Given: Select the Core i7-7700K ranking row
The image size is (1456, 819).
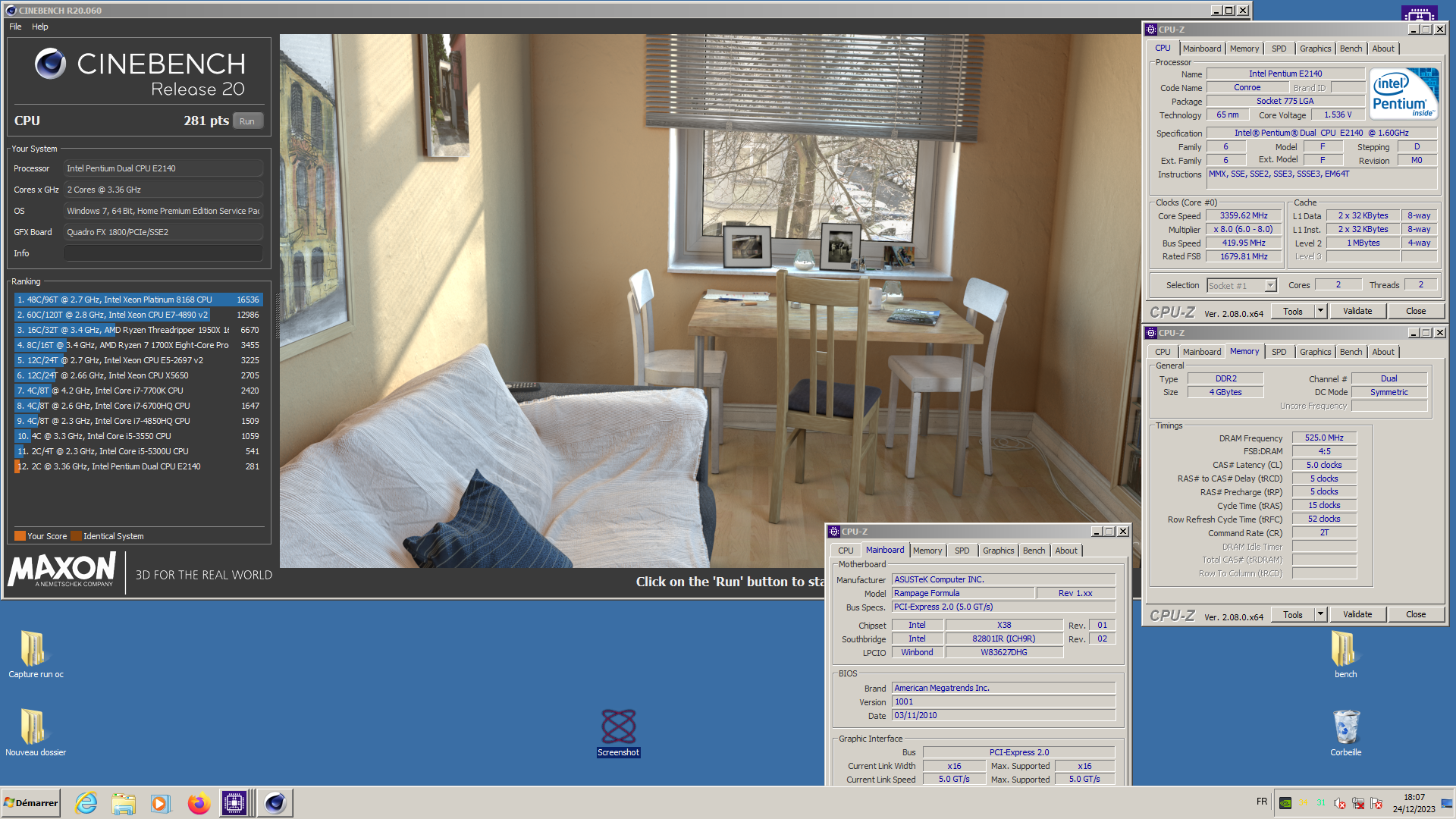Looking at the screenshot, I should point(138,391).
